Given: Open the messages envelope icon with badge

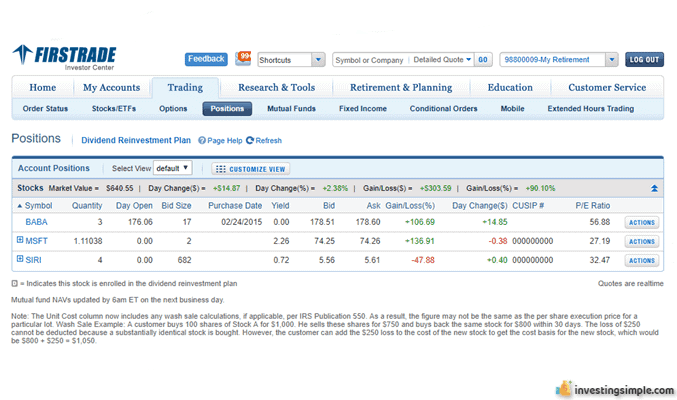Looking at the screenshot, I should (243, 58).
